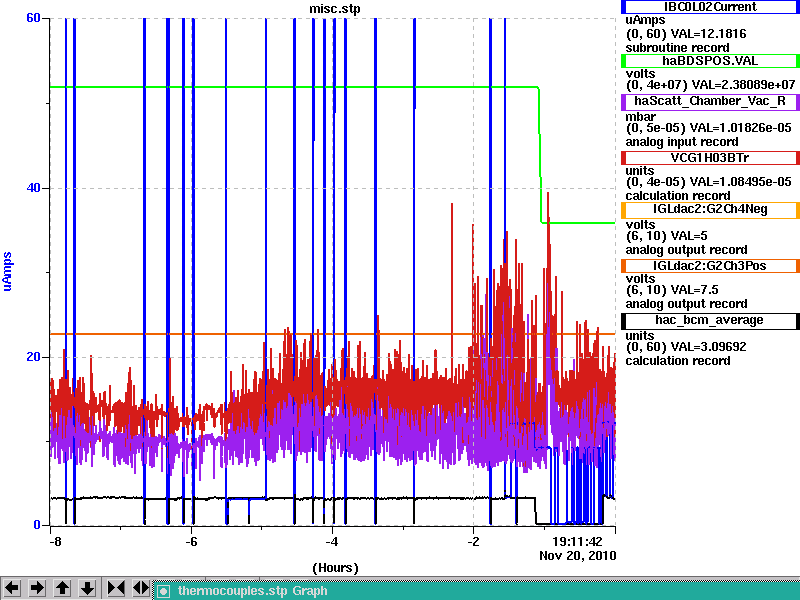Click the 'analog input record' text
This screenshot has width=800, height=600.
click(682, 142)
